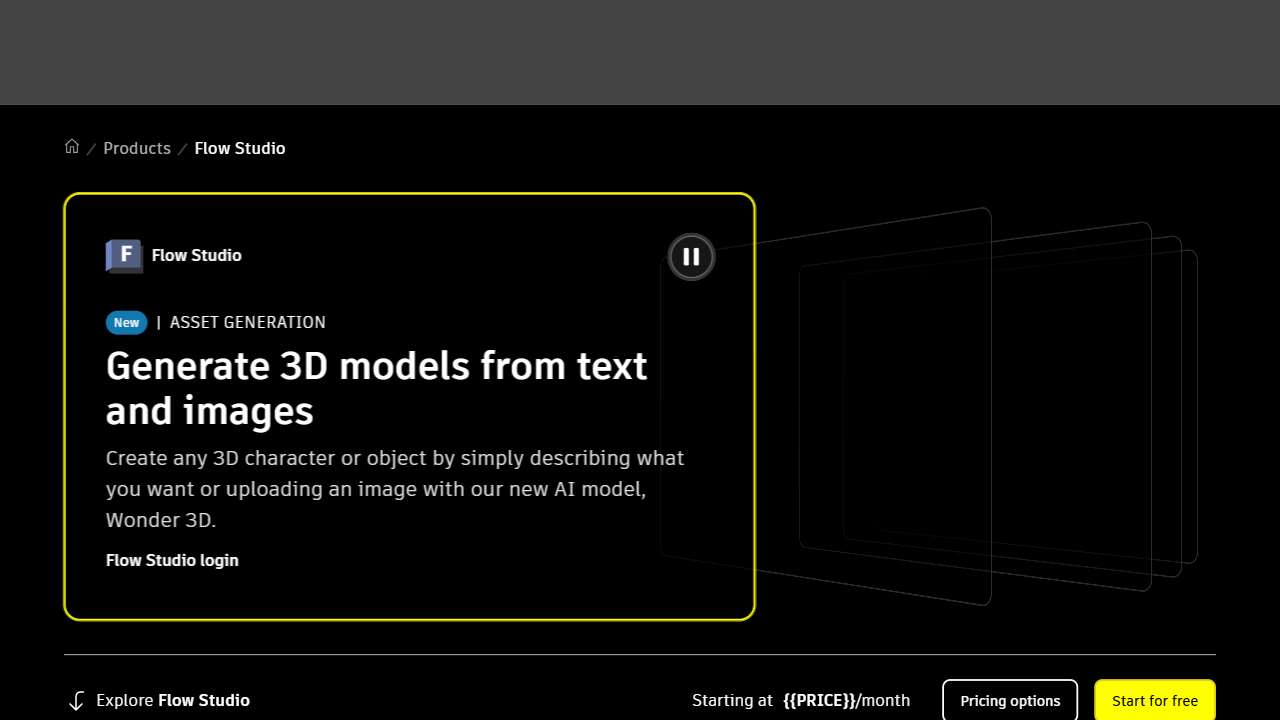Click the Flow Studio F logo icon
Image resolution: width=1280 pixels, height=720 pixels.
(124, 255)
